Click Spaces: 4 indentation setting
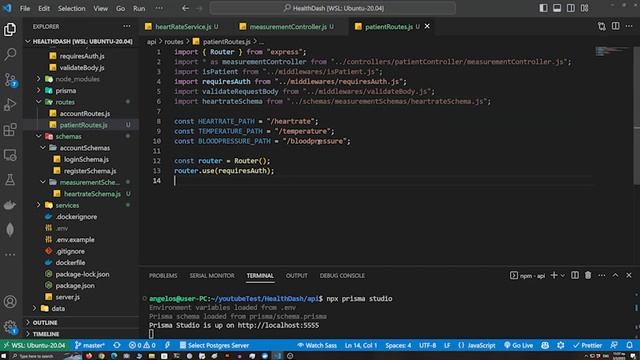 (x=398, y=345)
